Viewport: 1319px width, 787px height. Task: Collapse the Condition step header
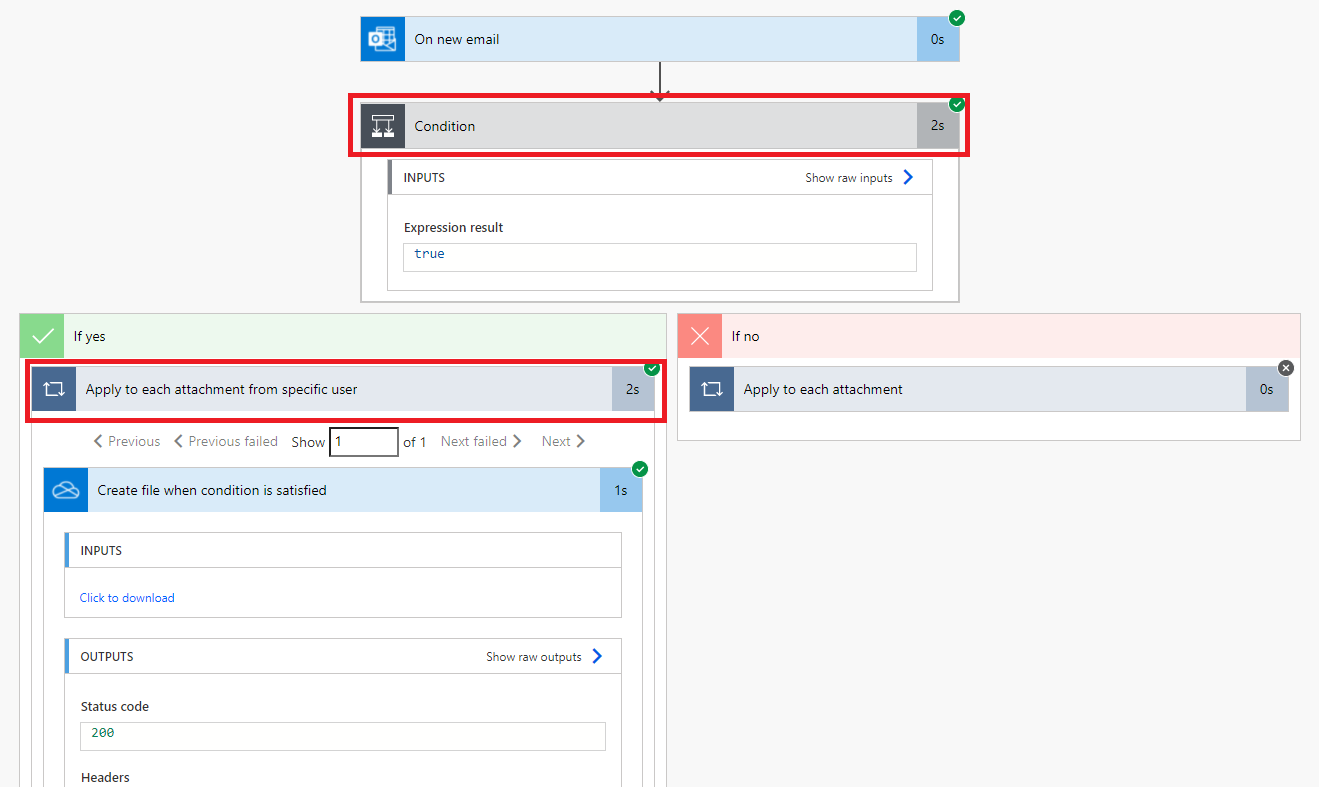click(x=660, y=126)
